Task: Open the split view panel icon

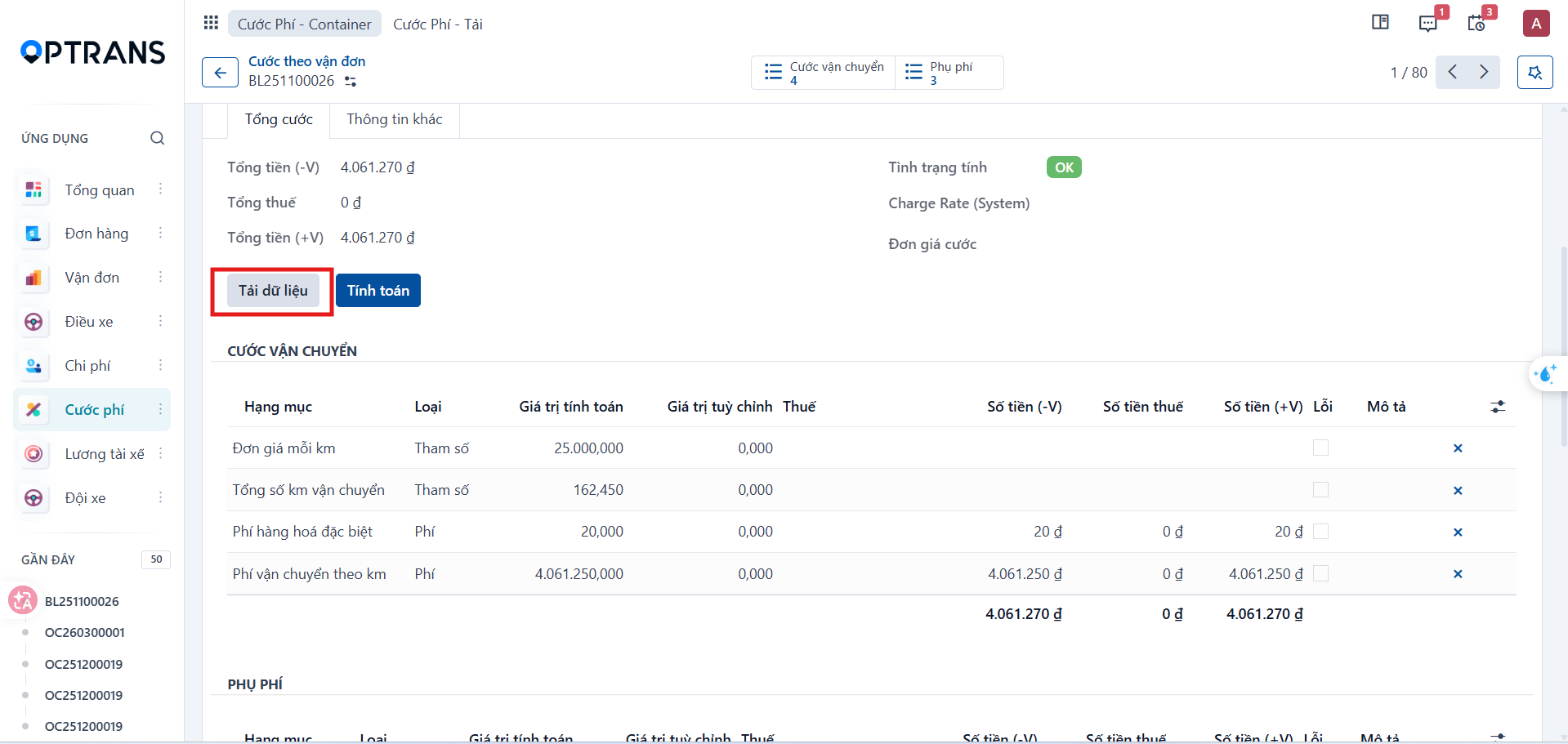Action: [1380, 23]
